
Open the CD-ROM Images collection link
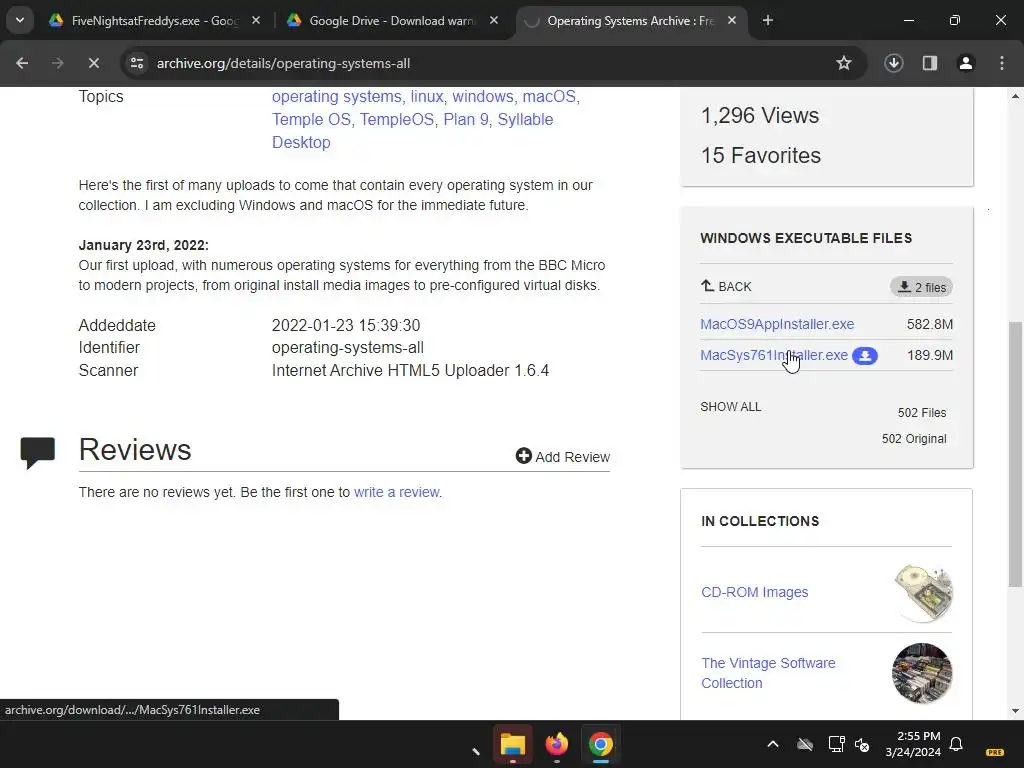pos(754,592)
